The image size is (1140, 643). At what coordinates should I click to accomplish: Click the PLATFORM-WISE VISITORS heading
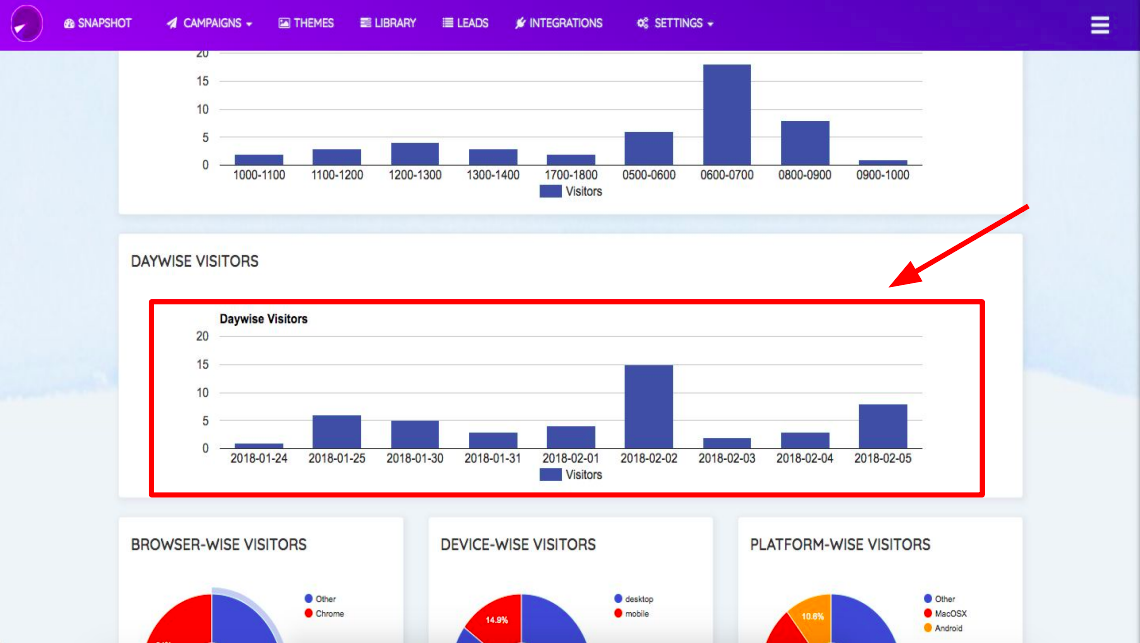pos(840,544)
